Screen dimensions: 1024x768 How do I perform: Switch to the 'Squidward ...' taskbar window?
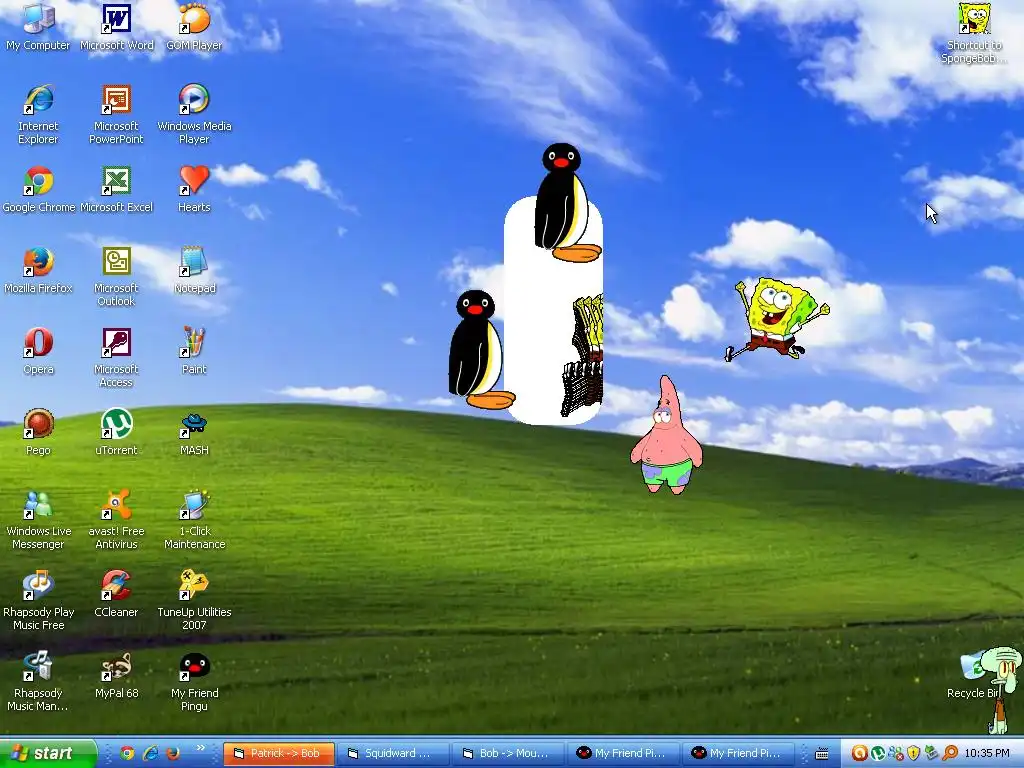click(393, 753)
